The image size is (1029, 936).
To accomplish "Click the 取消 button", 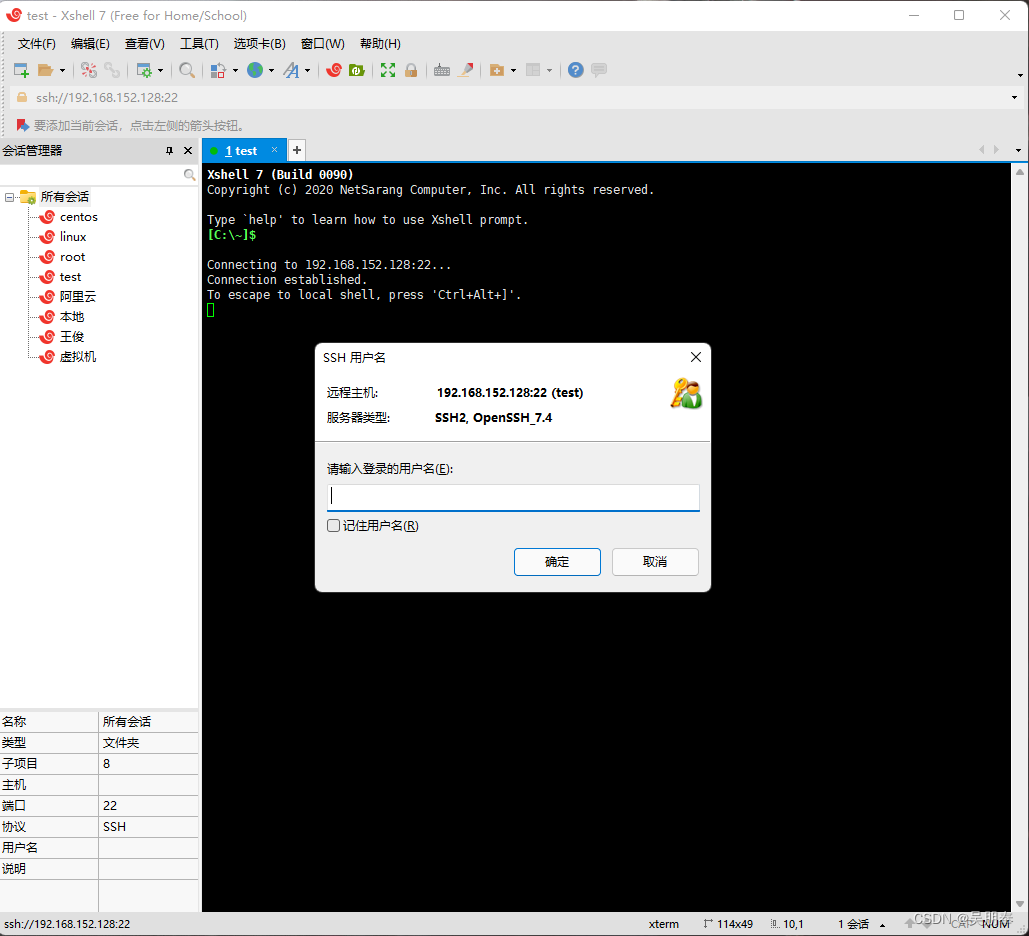I will (655, 562).
